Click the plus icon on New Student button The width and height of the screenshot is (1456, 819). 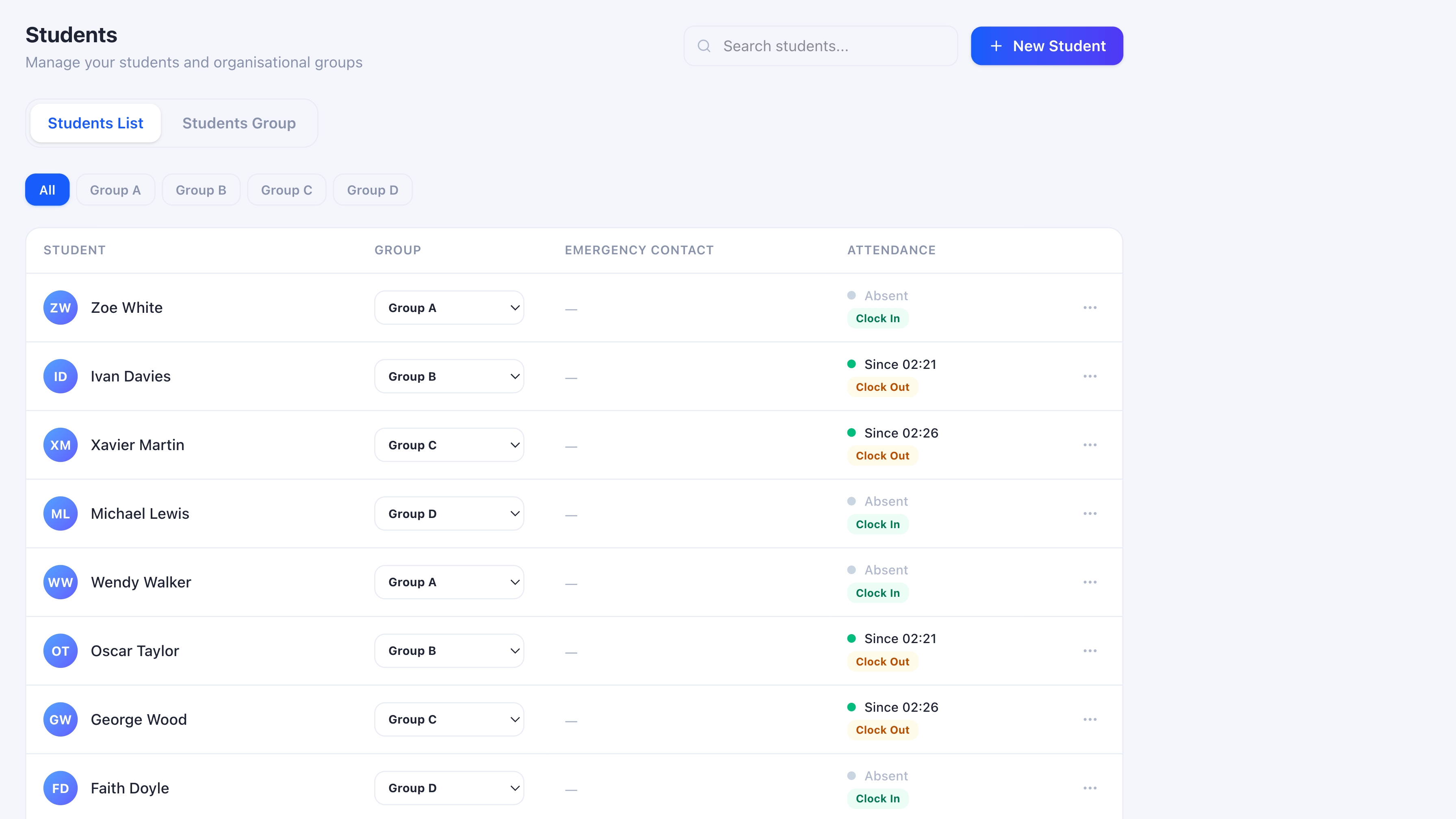[x=996, y=46]
